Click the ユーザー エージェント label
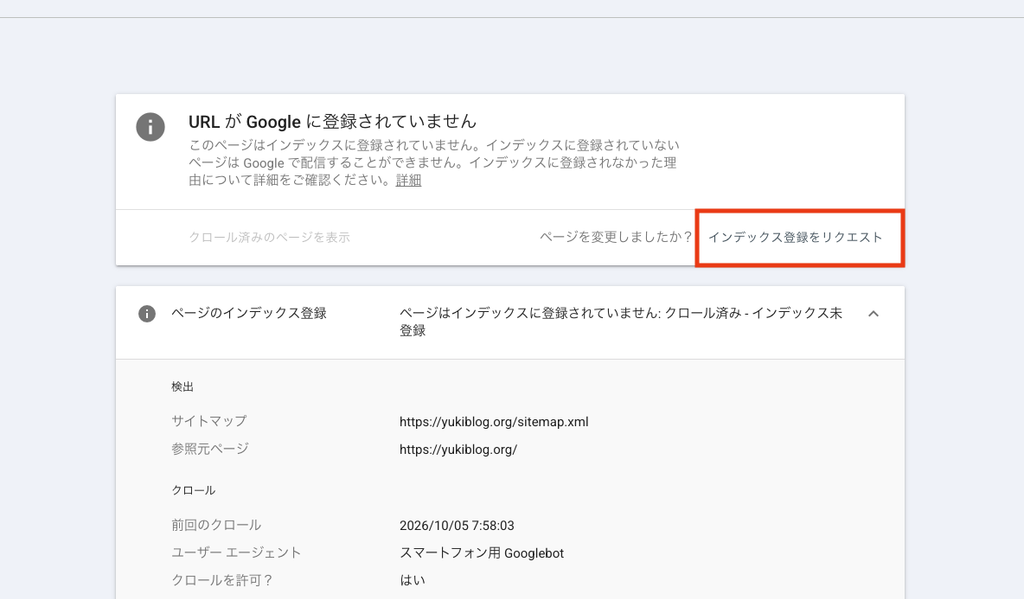1024x599 pixels. pos(236,553)
